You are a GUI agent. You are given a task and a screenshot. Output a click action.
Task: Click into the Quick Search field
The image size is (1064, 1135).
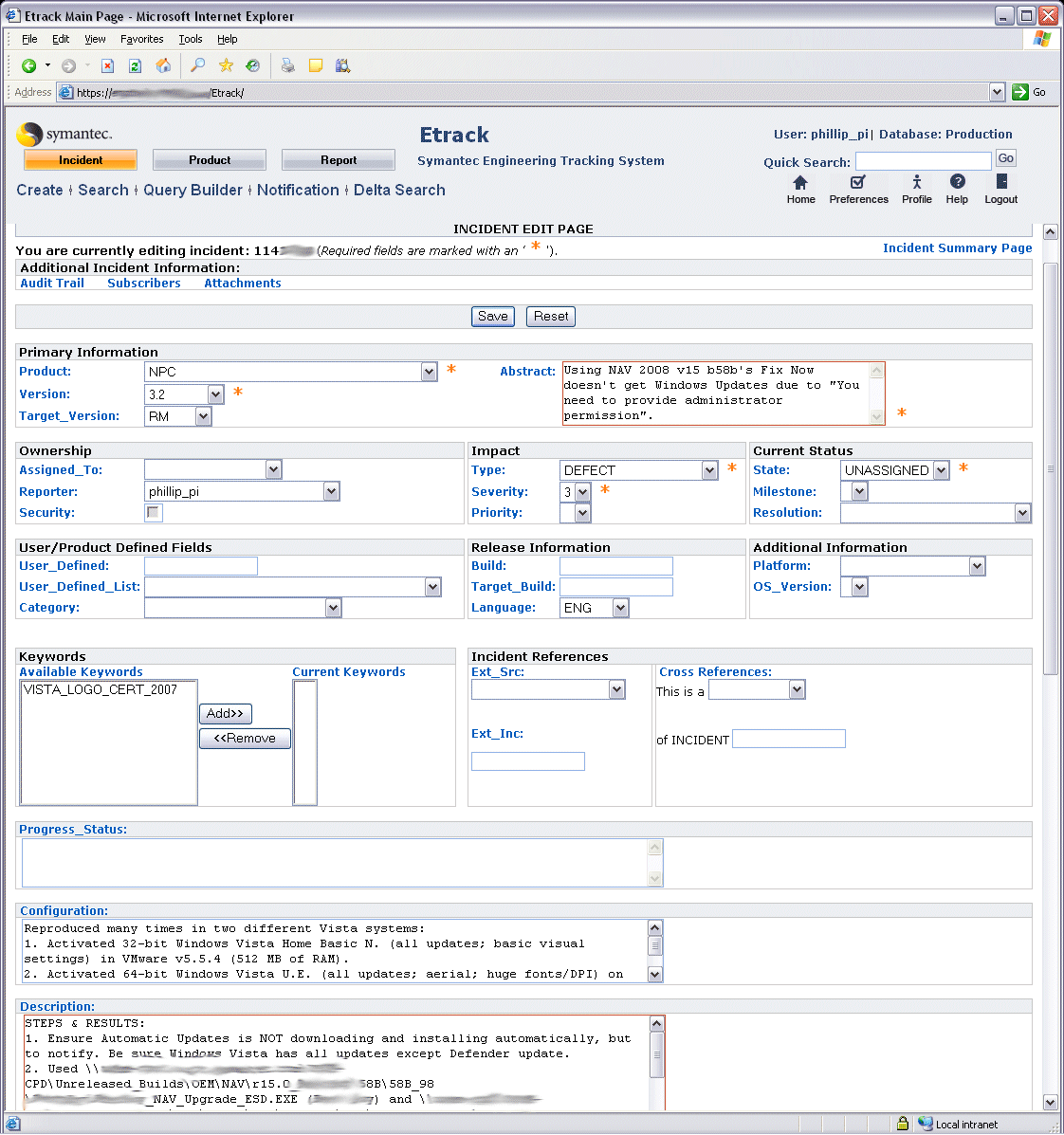click(x=923, y=161)
